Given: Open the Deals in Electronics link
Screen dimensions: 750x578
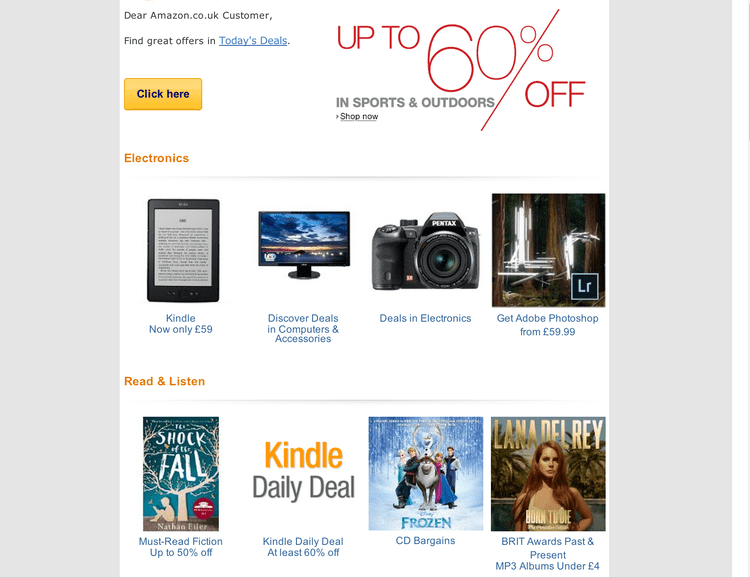Looking at the screenshot, I should [x=425, y=318].
